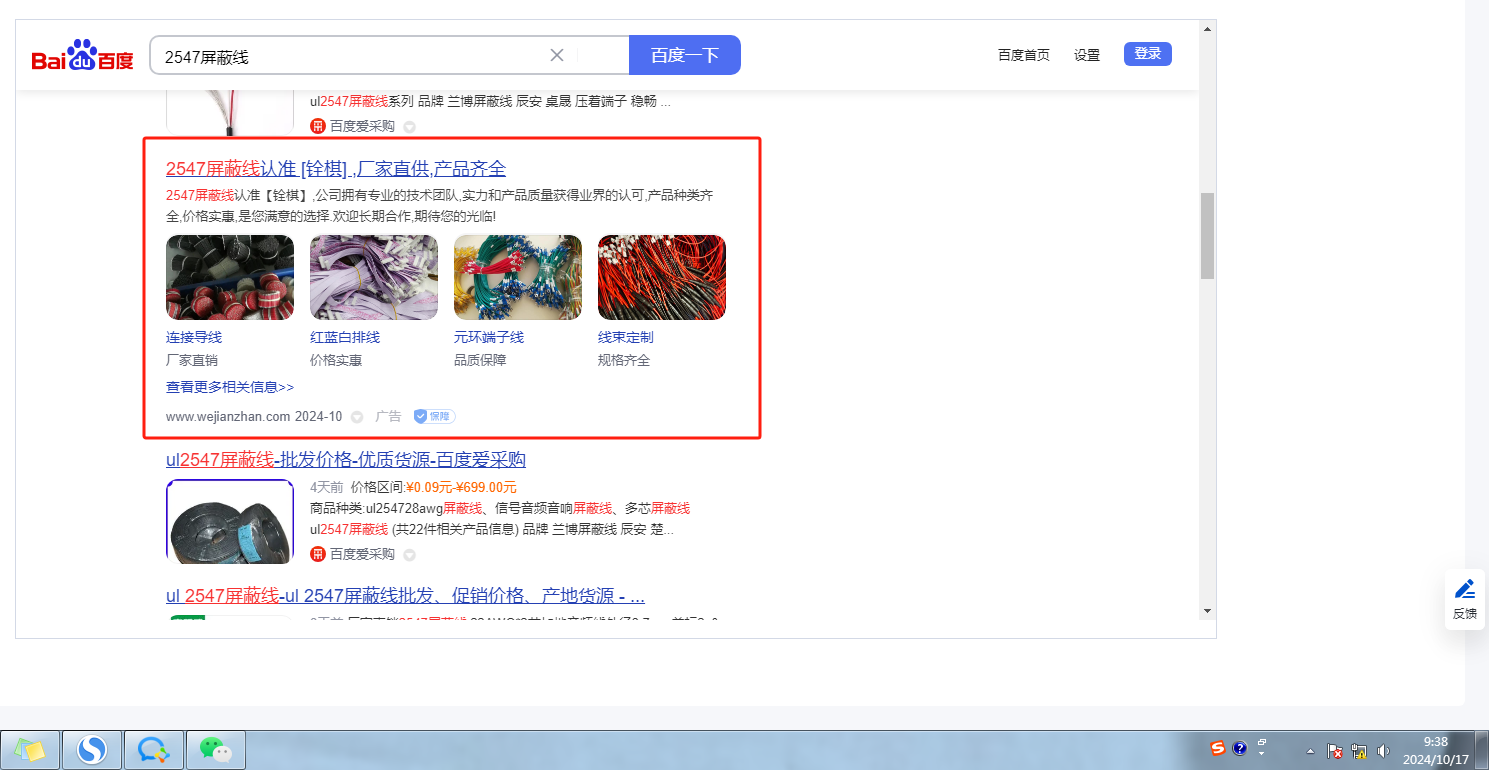Open the 元环端子线 link
Image resolution: width=1489 pixels, height=770 pixels.
coord(489,337)
